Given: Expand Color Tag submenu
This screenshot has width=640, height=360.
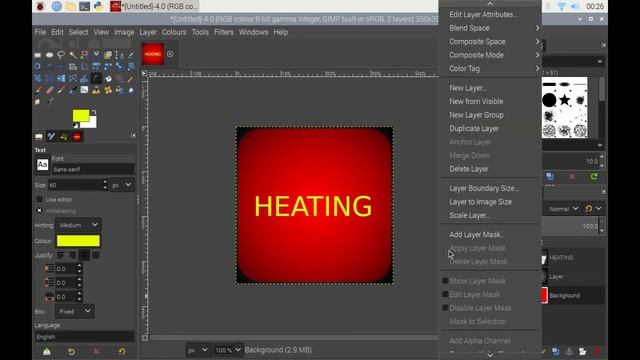Looking at the screenshot, I should [x=491, y=68].
